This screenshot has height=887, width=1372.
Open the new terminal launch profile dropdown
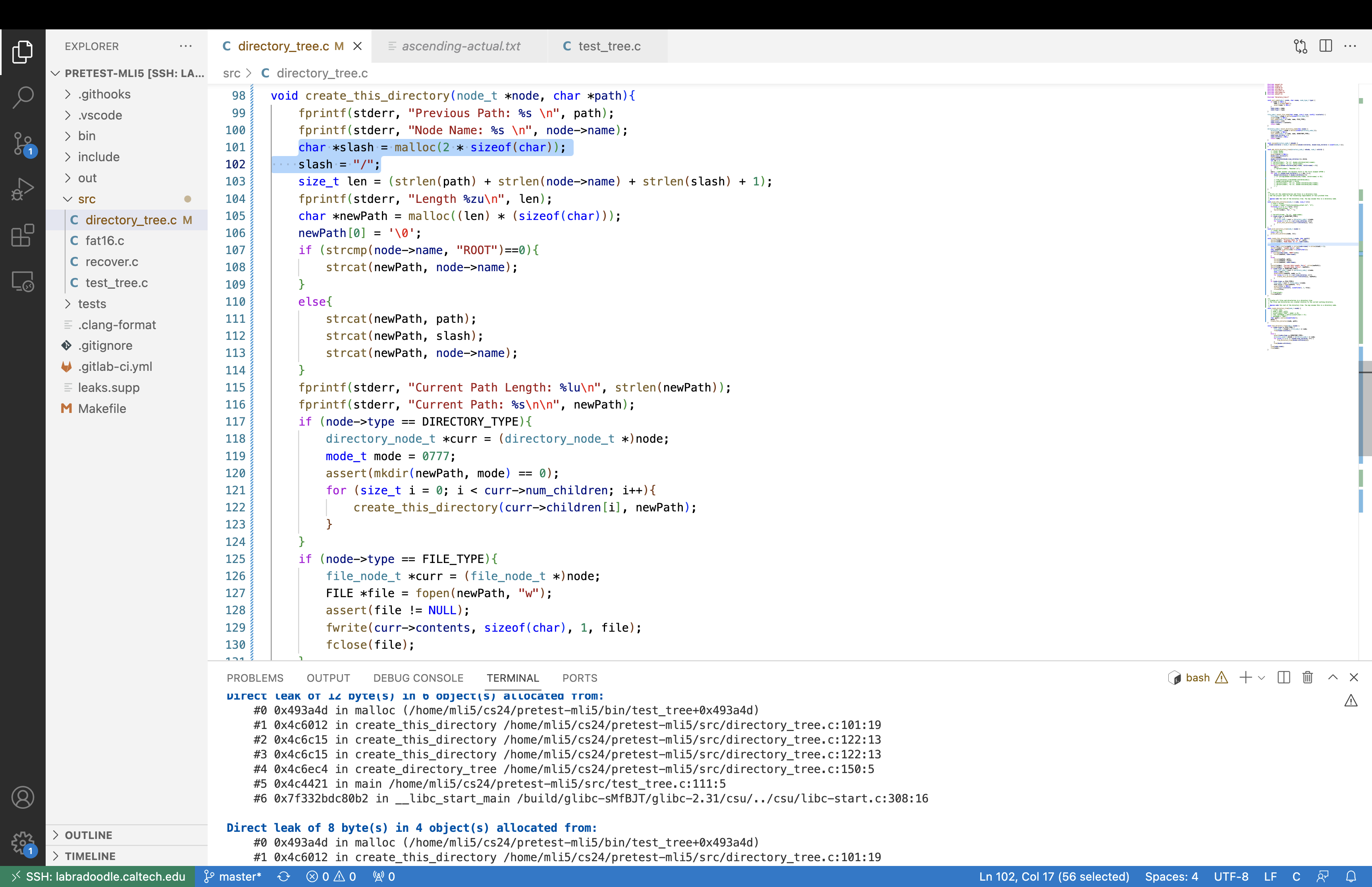coord(1262,677)
